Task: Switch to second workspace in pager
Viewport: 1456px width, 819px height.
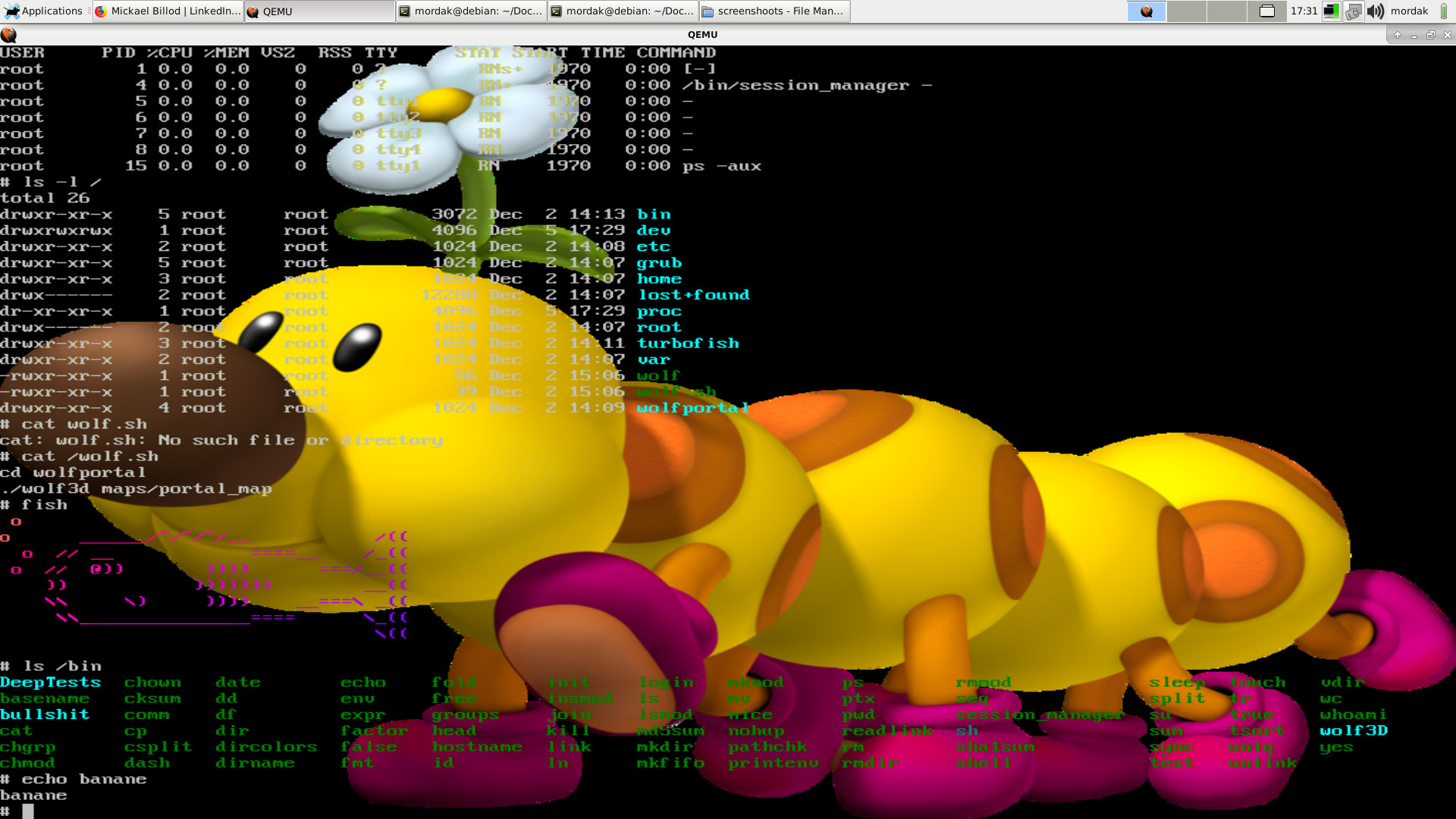Action: (1186, 11)
